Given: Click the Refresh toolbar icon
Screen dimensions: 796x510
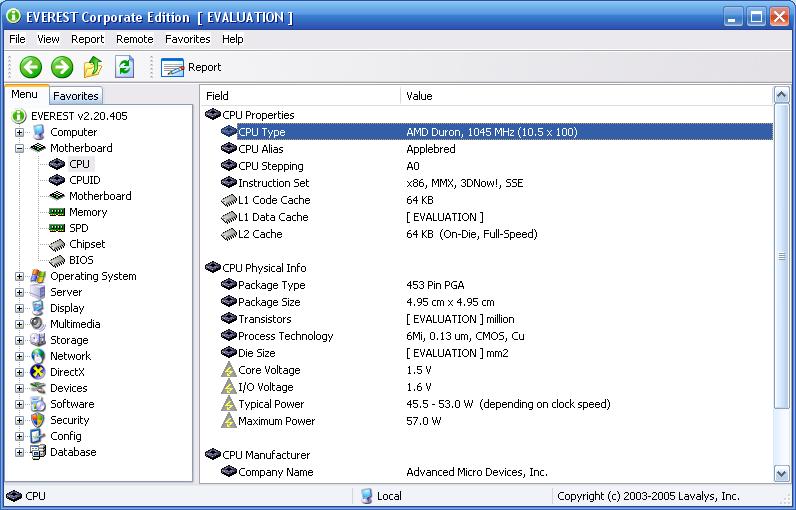Looking at the screenshot, I should (124, 67).
